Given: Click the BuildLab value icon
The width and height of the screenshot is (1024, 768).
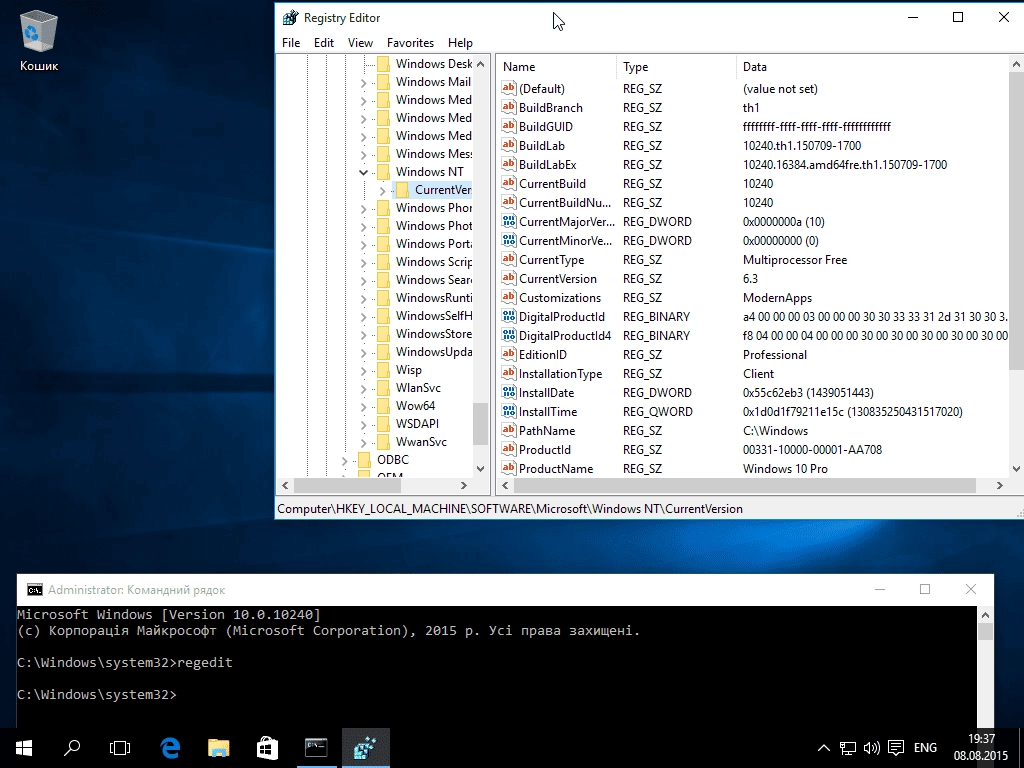Looking at the screenshot, I should click(509, 145).
